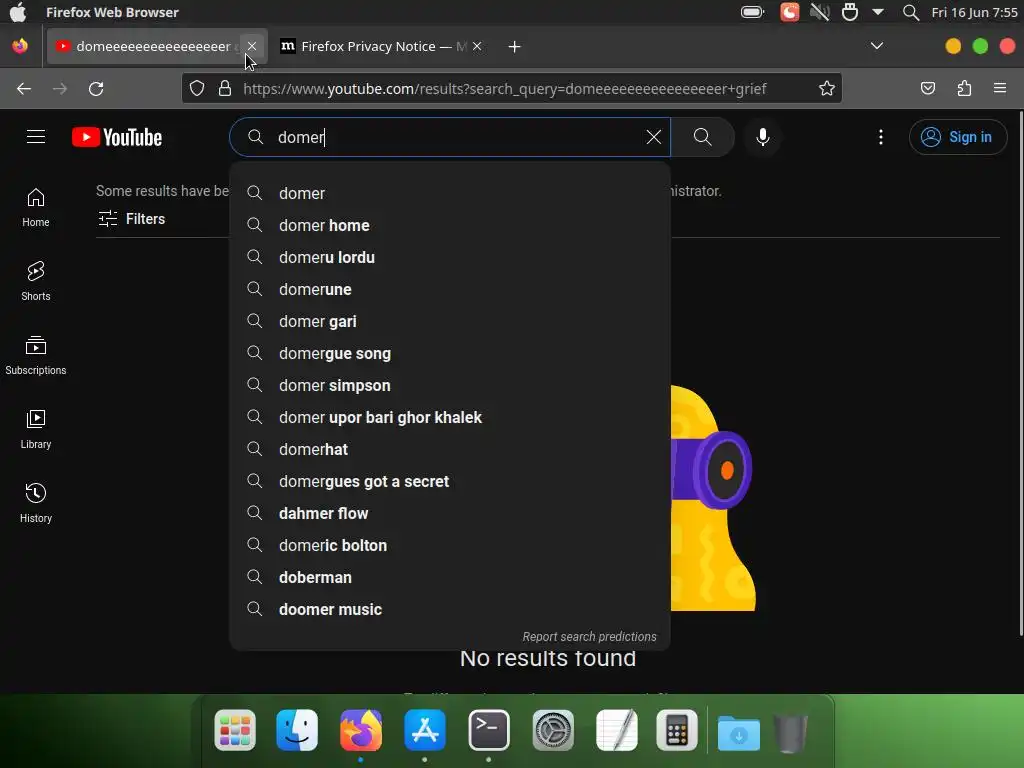
Task: Close the YouTube tab
Action: coord(251,46)
